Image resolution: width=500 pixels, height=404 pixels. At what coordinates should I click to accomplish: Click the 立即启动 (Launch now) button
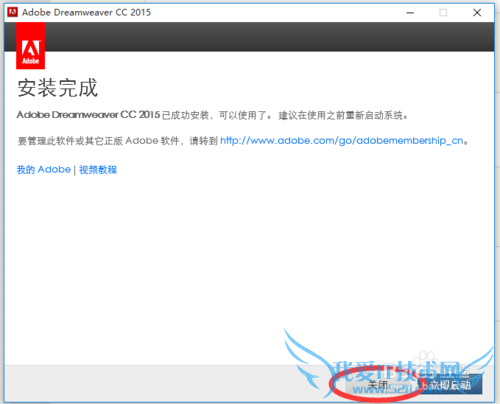[x=450, y=385]
